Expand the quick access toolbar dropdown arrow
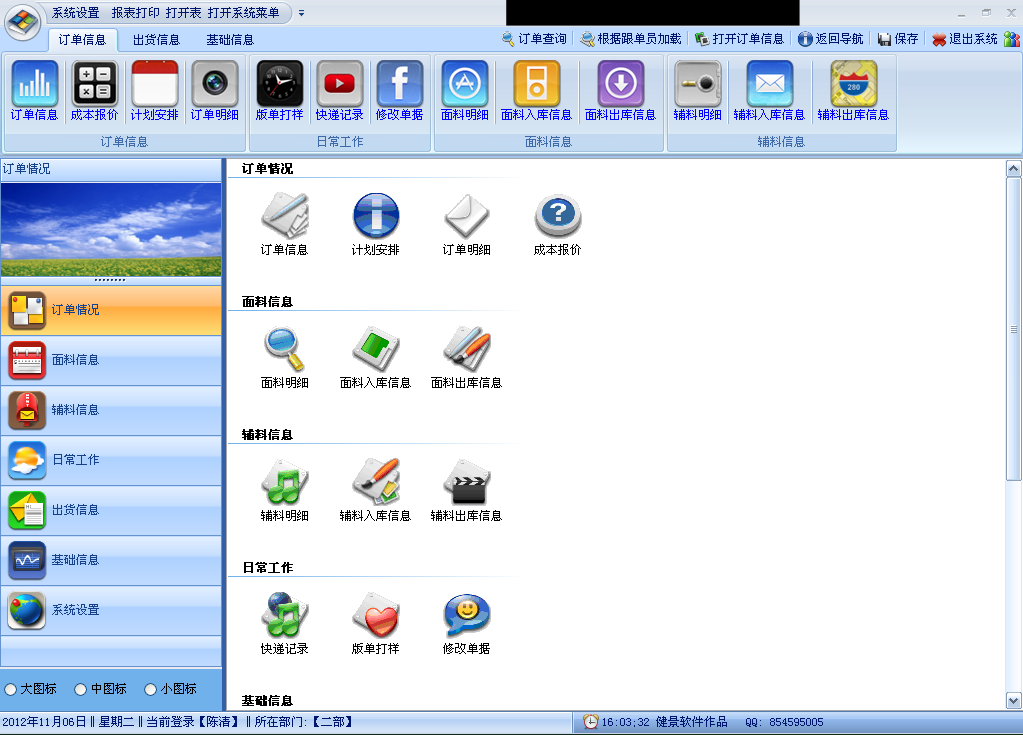Image resolution: width=1023 pixels, height=735 pixels. (302, 13)
